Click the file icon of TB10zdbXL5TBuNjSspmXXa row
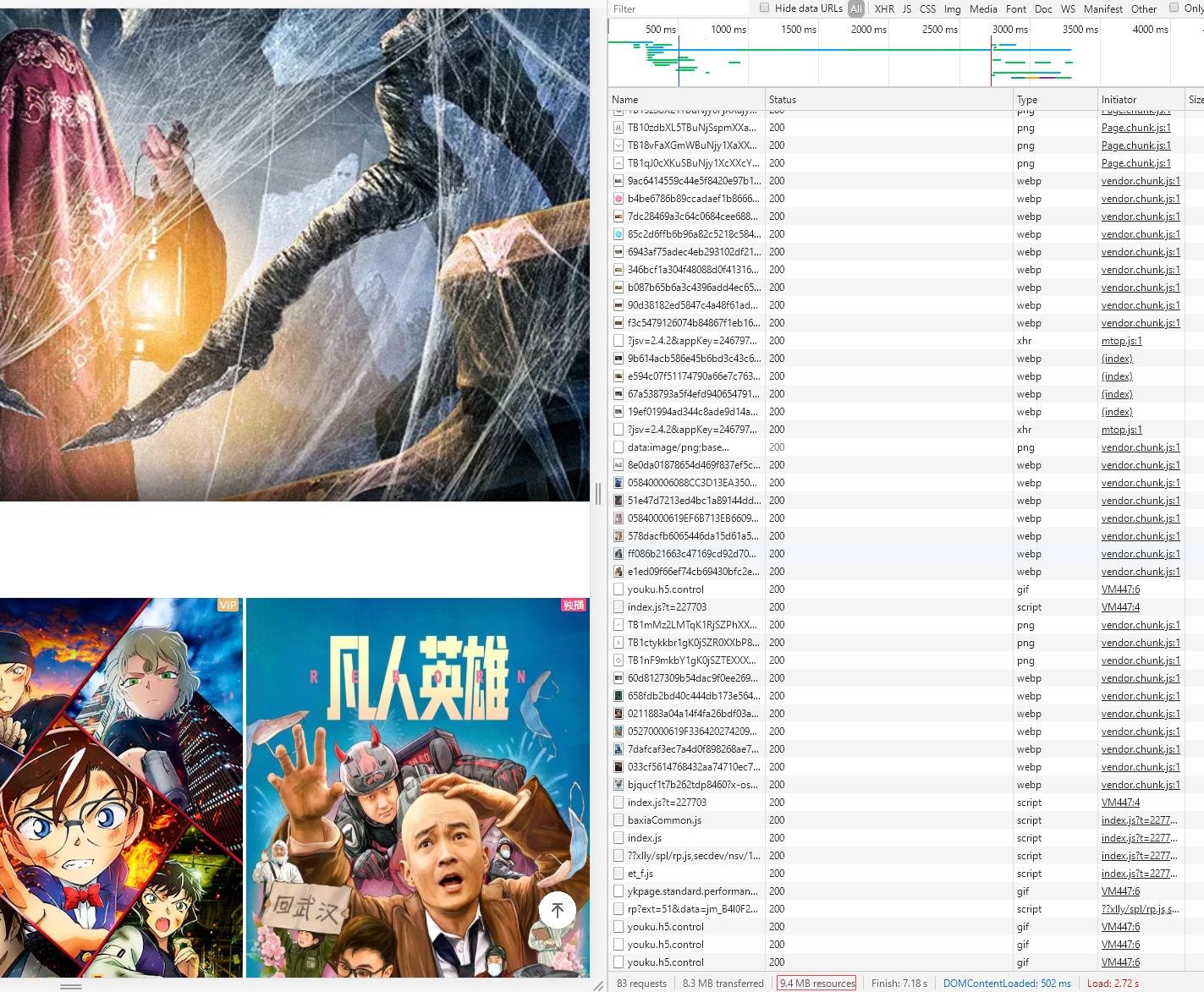The image size is (1204, 992). click(618, 128)
